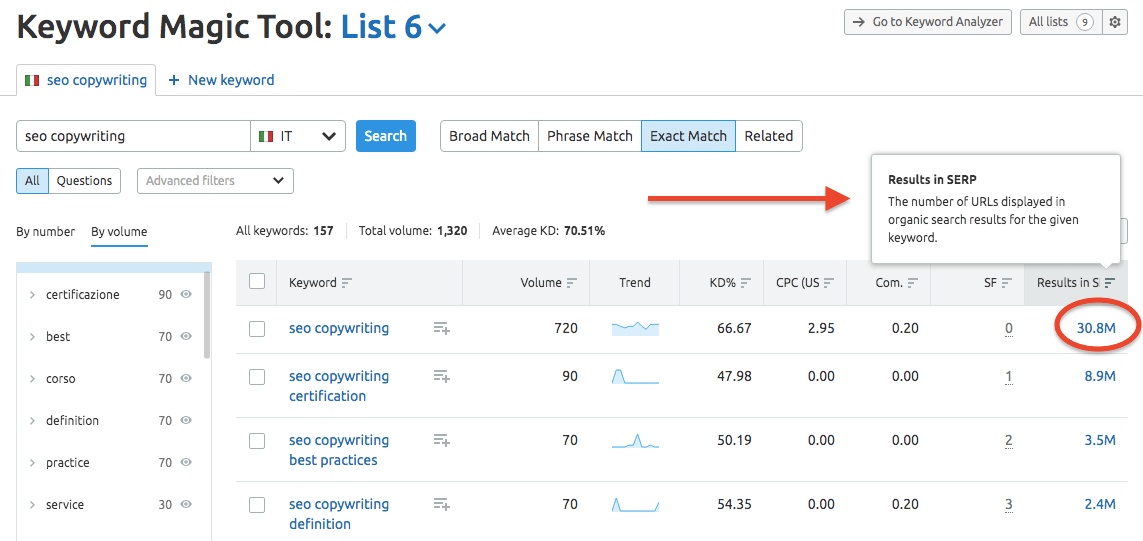Tick the select-all checkbox in table header
This screenshot has height=541, width=1143.
257,281
